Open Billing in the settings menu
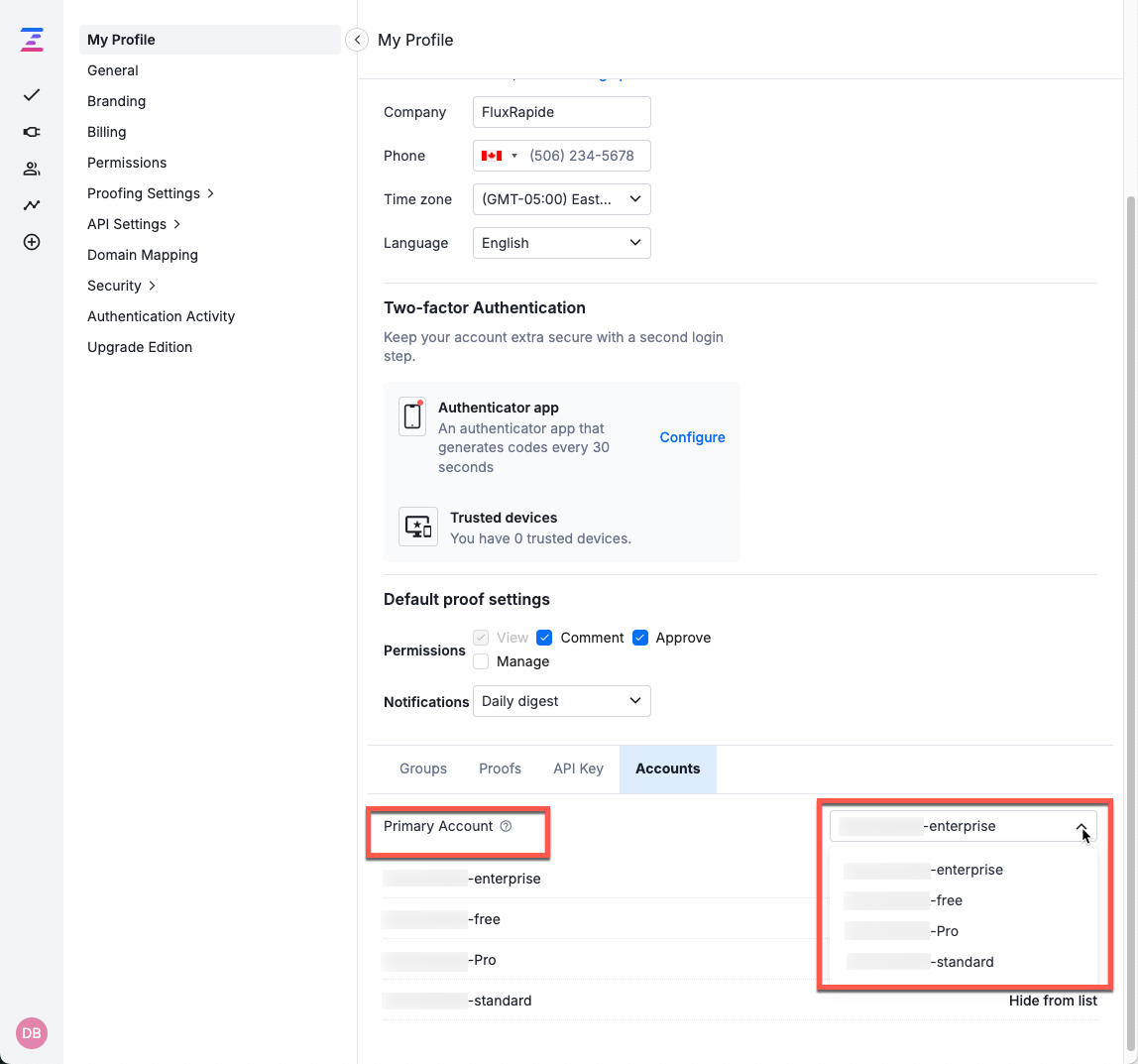 coord(106,132)
